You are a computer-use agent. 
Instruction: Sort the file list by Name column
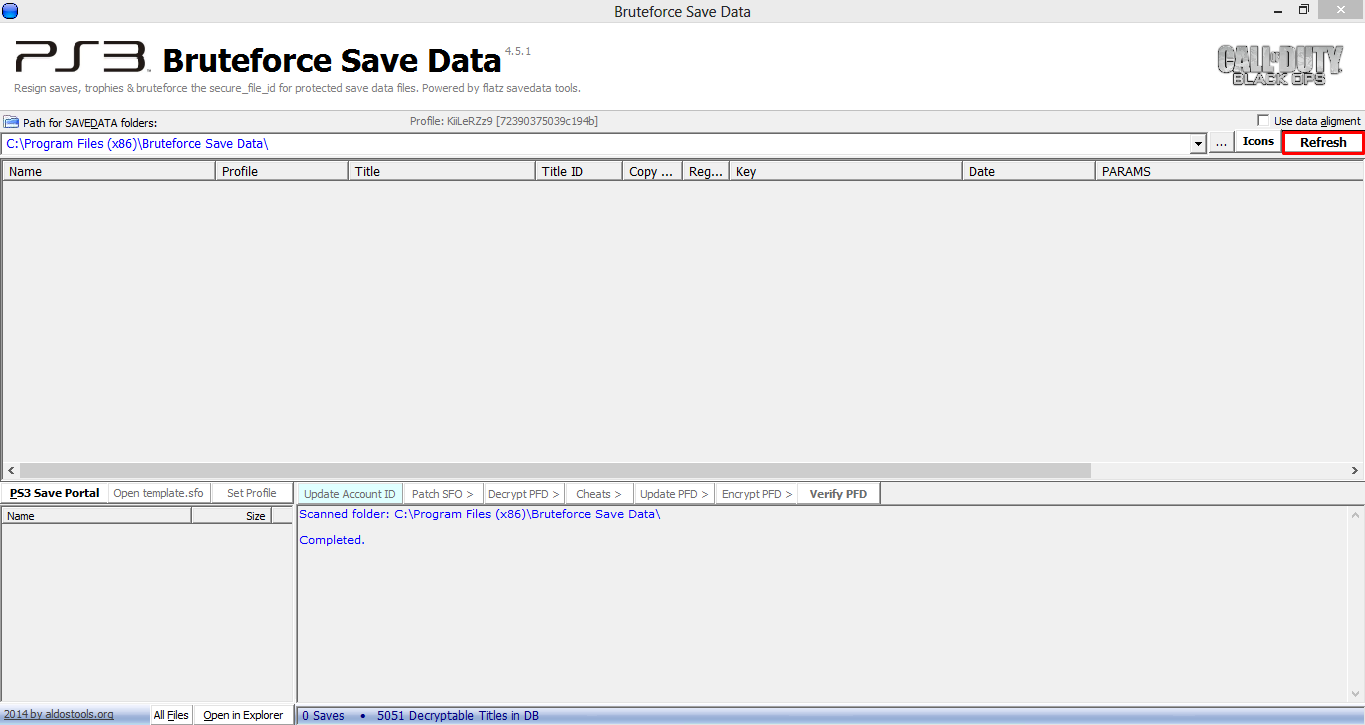pyautogui.click(x=97, y=516)
